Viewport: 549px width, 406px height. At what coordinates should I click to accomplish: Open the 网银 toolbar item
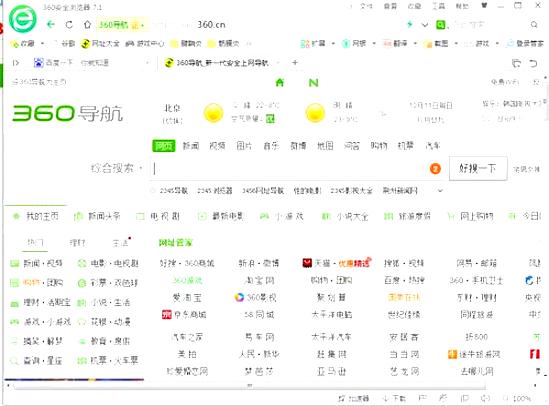click(x=354, y=43)
